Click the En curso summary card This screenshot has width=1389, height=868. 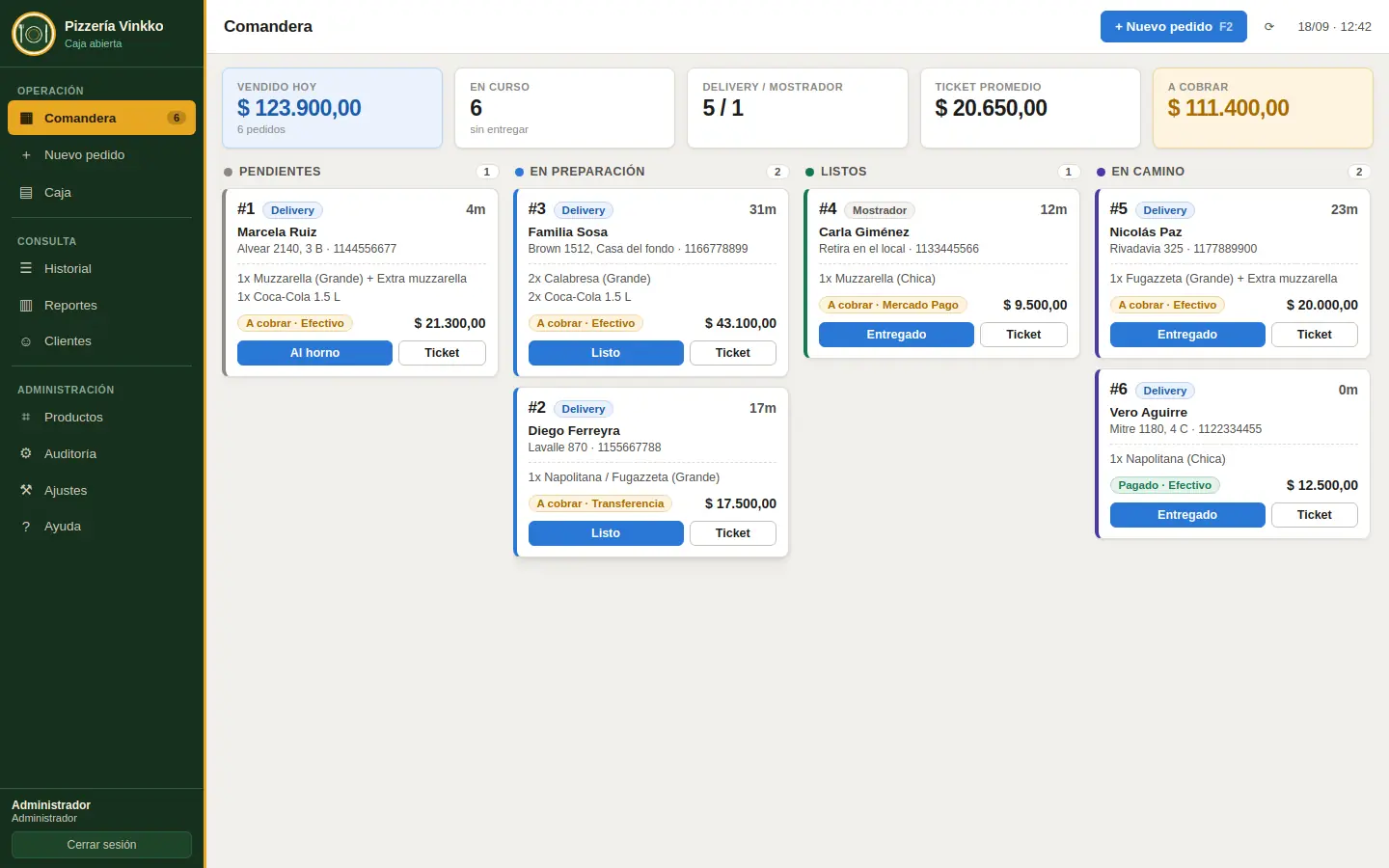564,108
